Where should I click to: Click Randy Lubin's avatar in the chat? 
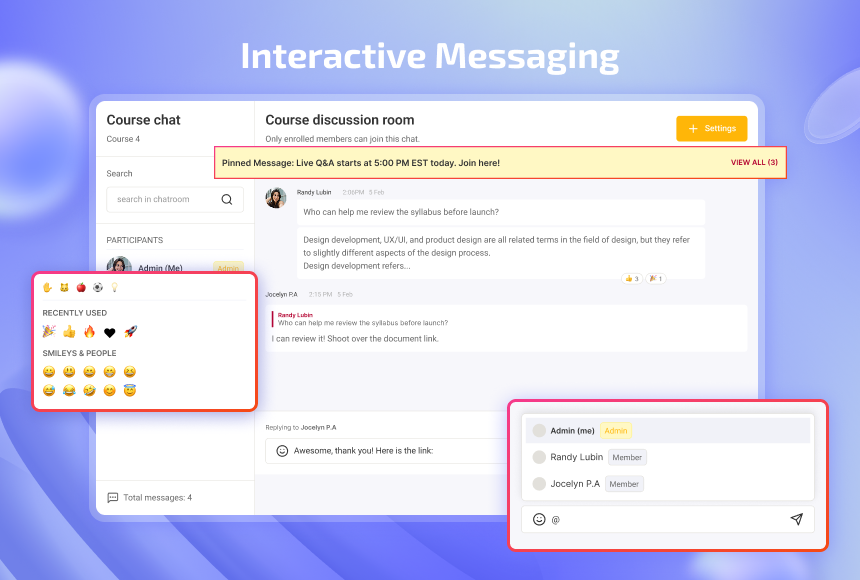pos(276,198)
